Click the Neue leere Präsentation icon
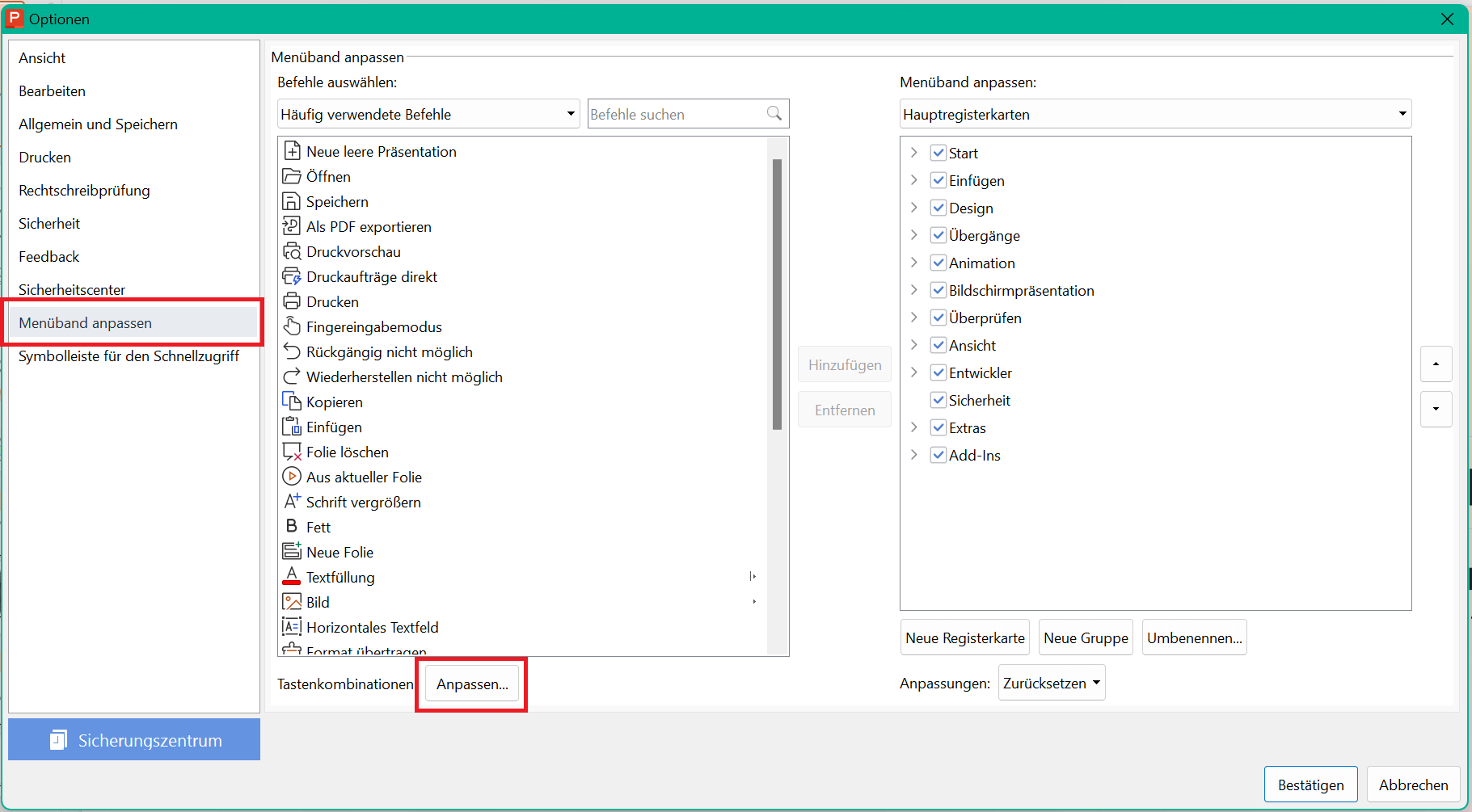1472x812 pixels. [x=292, y=152]
